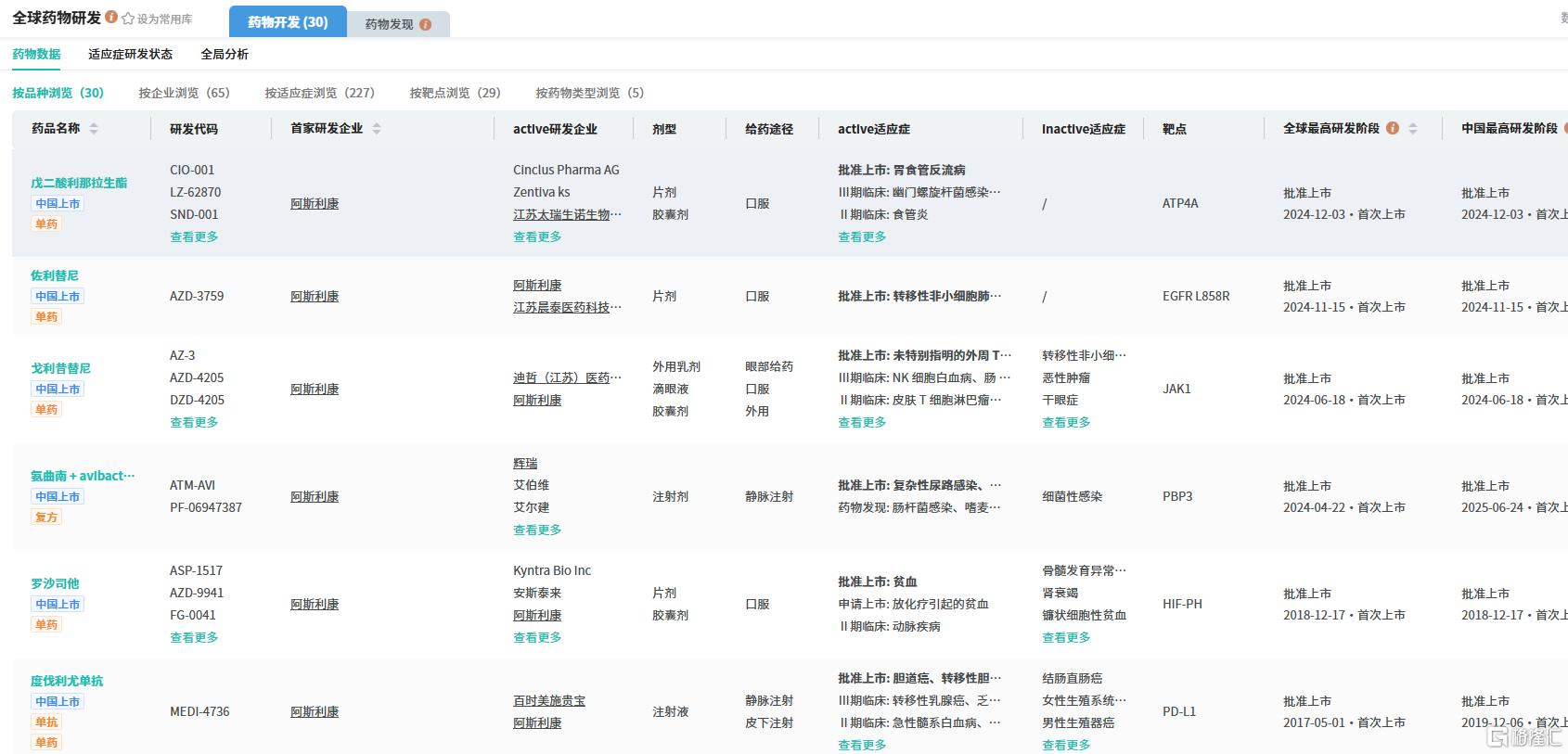Open 度伐利尤单抗 drug link
The image size is (1568, 754).
click(67, 681)
